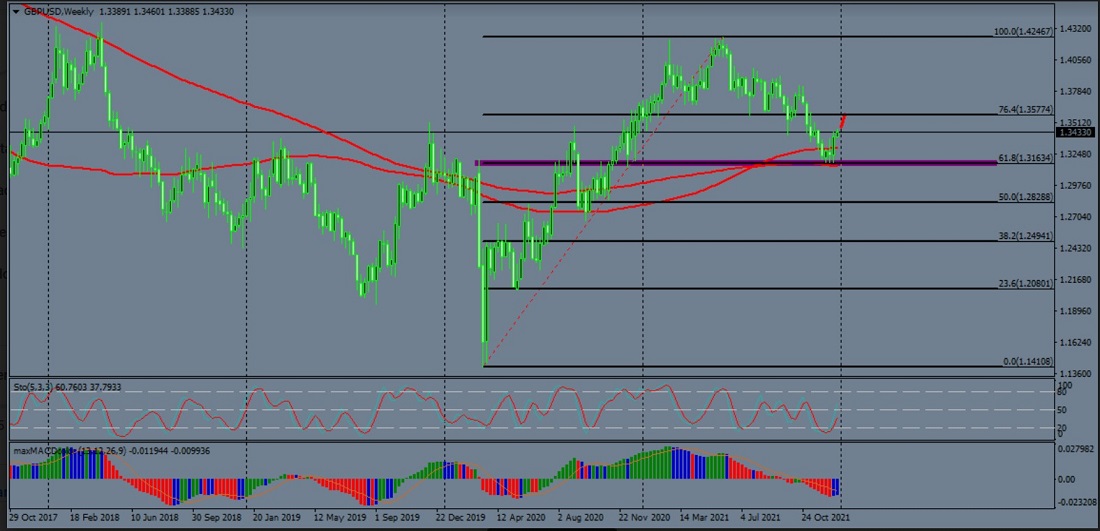Select the 38.2 Fibonacci level label
Screen dimensions: 1100x531
[x=1023, y=237]
